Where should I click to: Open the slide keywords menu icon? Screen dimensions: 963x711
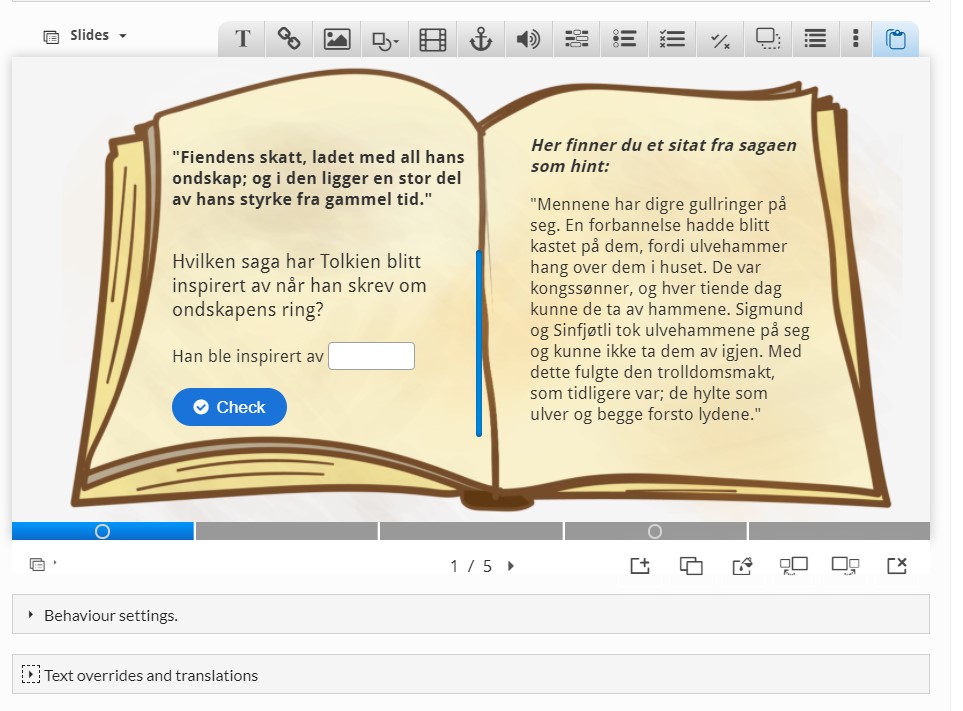[x=39, y=564]
